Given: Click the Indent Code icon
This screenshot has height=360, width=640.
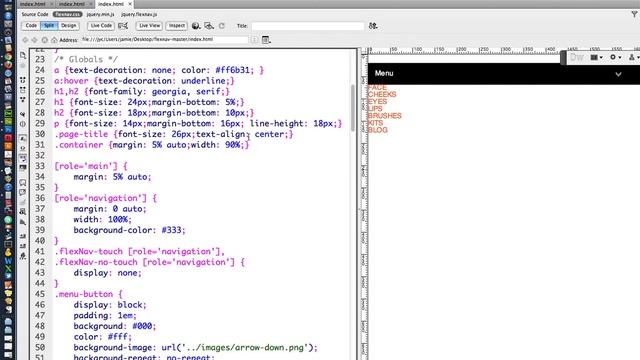Looking at the screenshot, I should [x=23, y=236].
